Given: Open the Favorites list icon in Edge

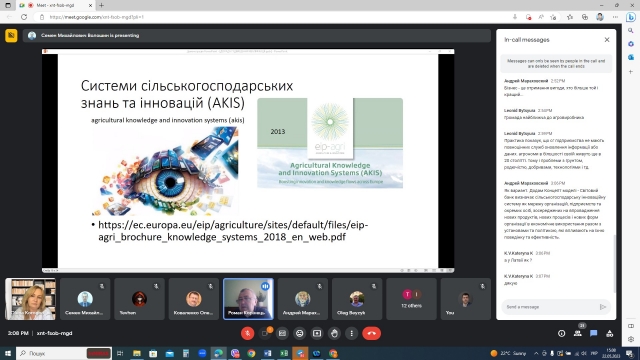Looking at the screenshot, I should click(x=570, y=17).
